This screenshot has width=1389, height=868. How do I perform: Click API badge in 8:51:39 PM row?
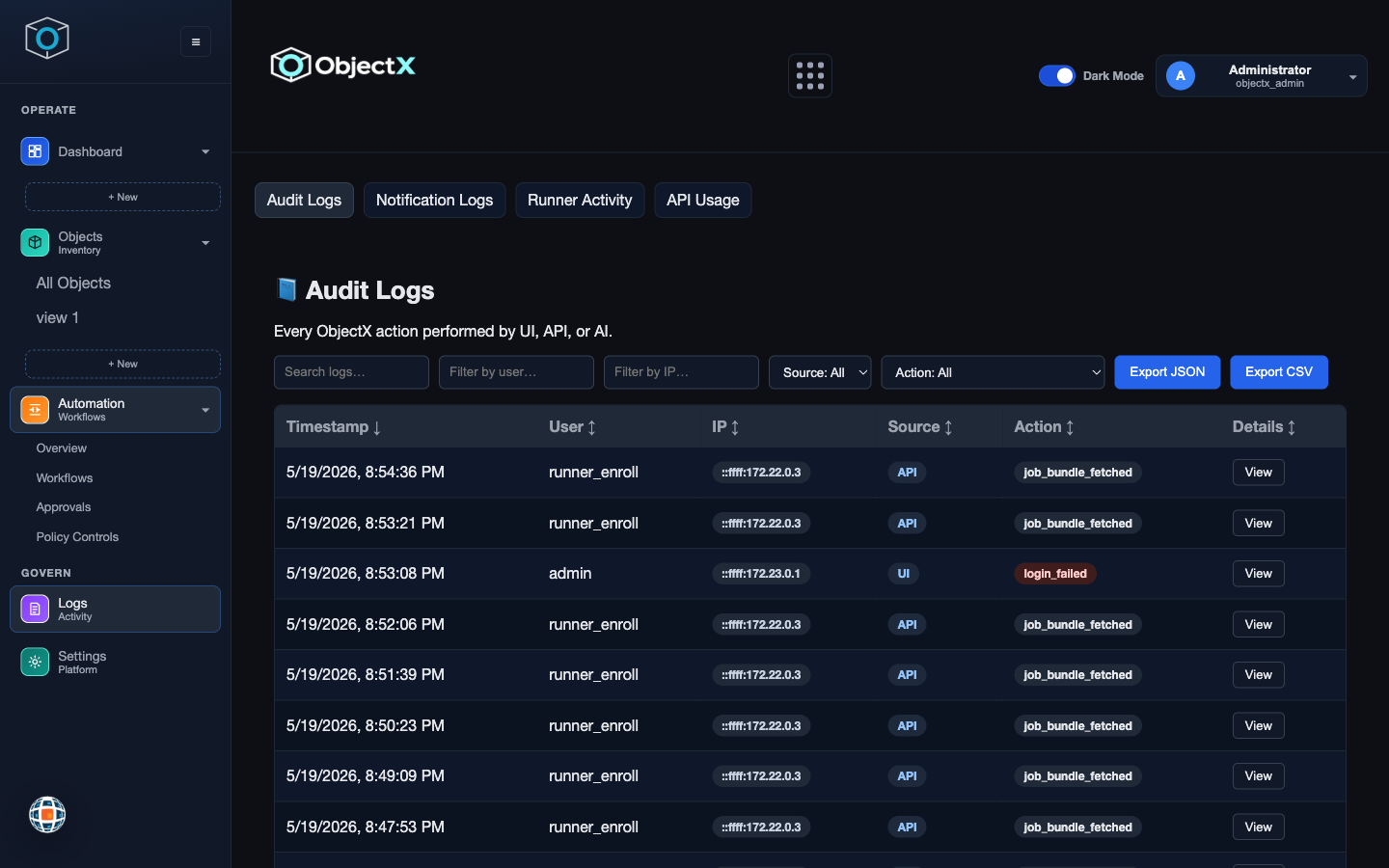click(x=908, y=675)
